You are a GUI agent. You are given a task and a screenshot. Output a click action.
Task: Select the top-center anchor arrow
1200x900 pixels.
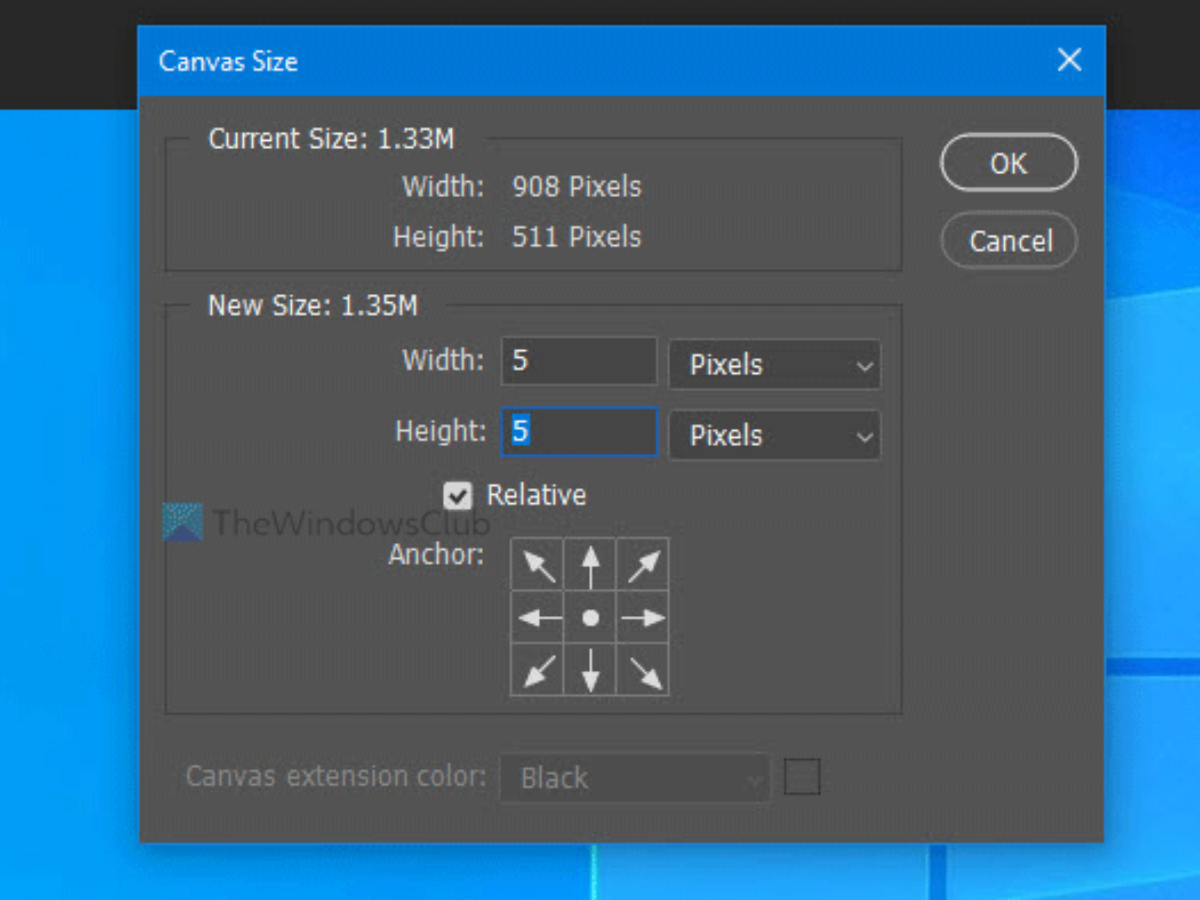click(591, 566)
